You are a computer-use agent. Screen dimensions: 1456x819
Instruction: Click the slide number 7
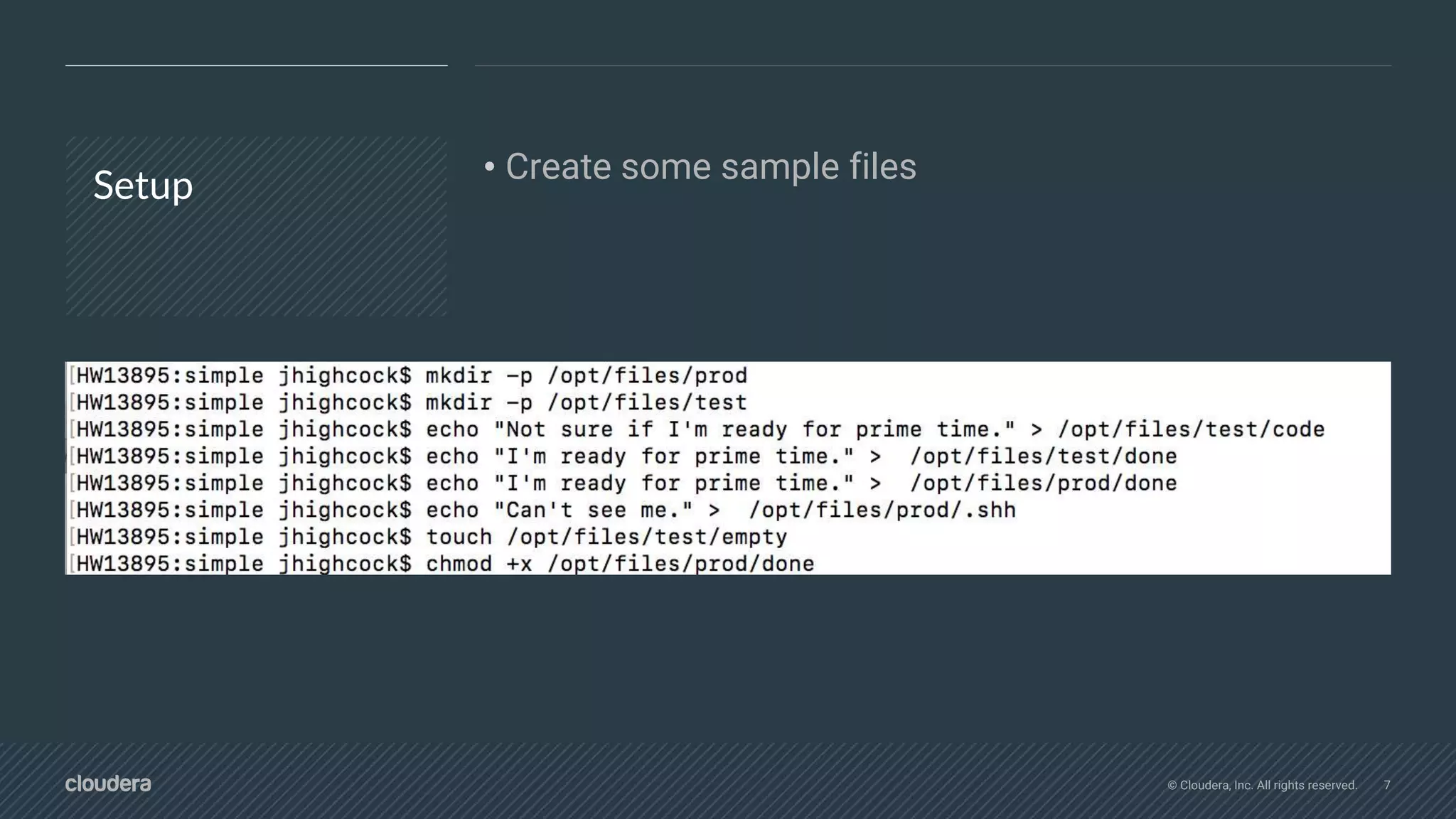point(1387,785)
